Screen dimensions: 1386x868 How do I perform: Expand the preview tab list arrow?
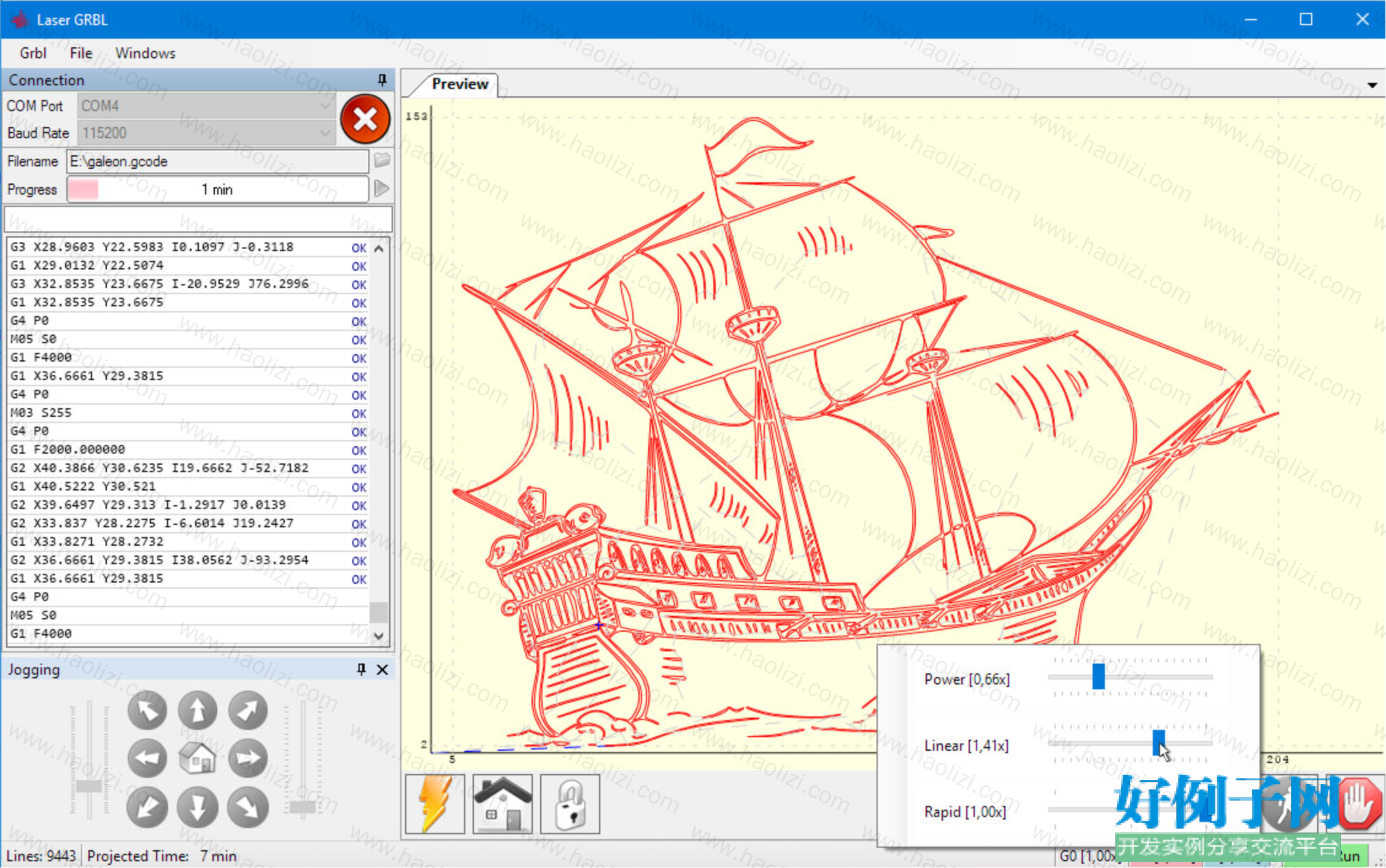coord(1372,85)
